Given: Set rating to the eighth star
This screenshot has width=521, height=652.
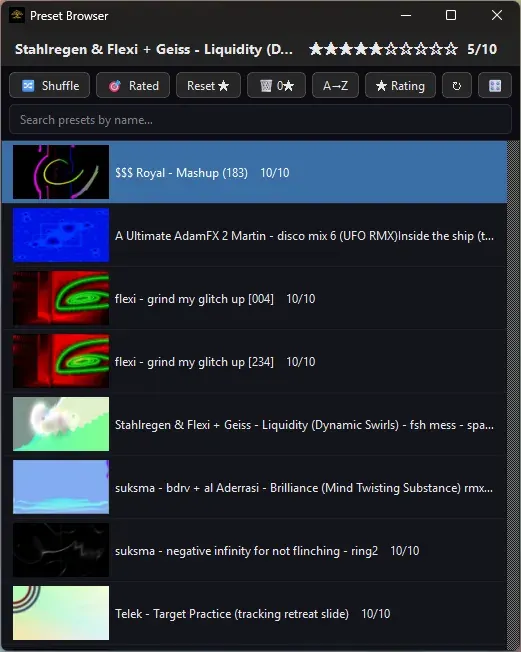Looking at the screenshot, I should pyautogui.click(x=421, y=49).
